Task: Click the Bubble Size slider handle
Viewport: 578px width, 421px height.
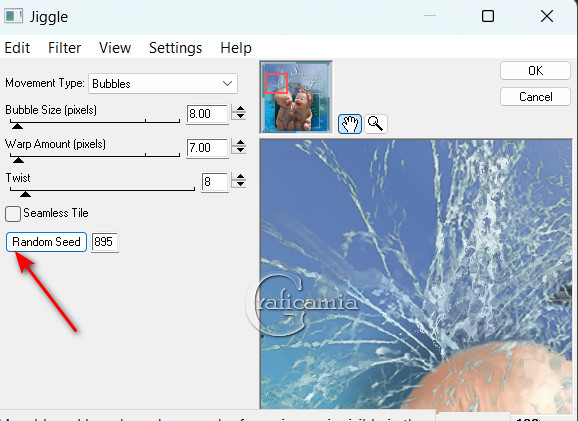Action: 17,126
